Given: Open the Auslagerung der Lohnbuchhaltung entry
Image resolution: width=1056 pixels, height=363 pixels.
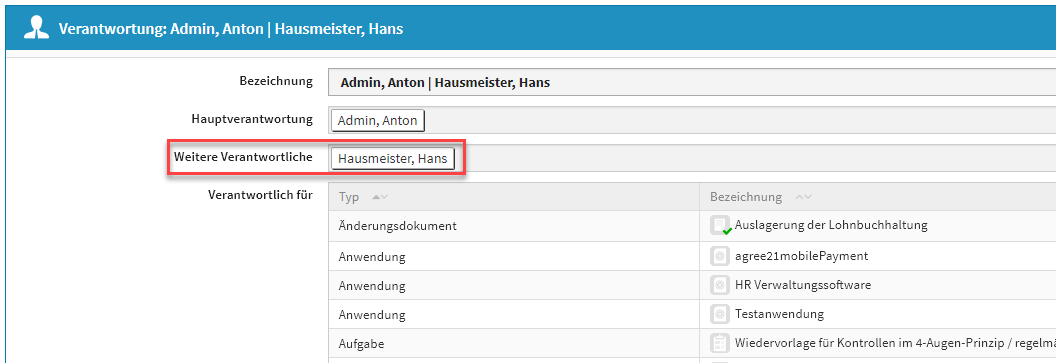Looking at the screenshot, I should pos(831,225).
